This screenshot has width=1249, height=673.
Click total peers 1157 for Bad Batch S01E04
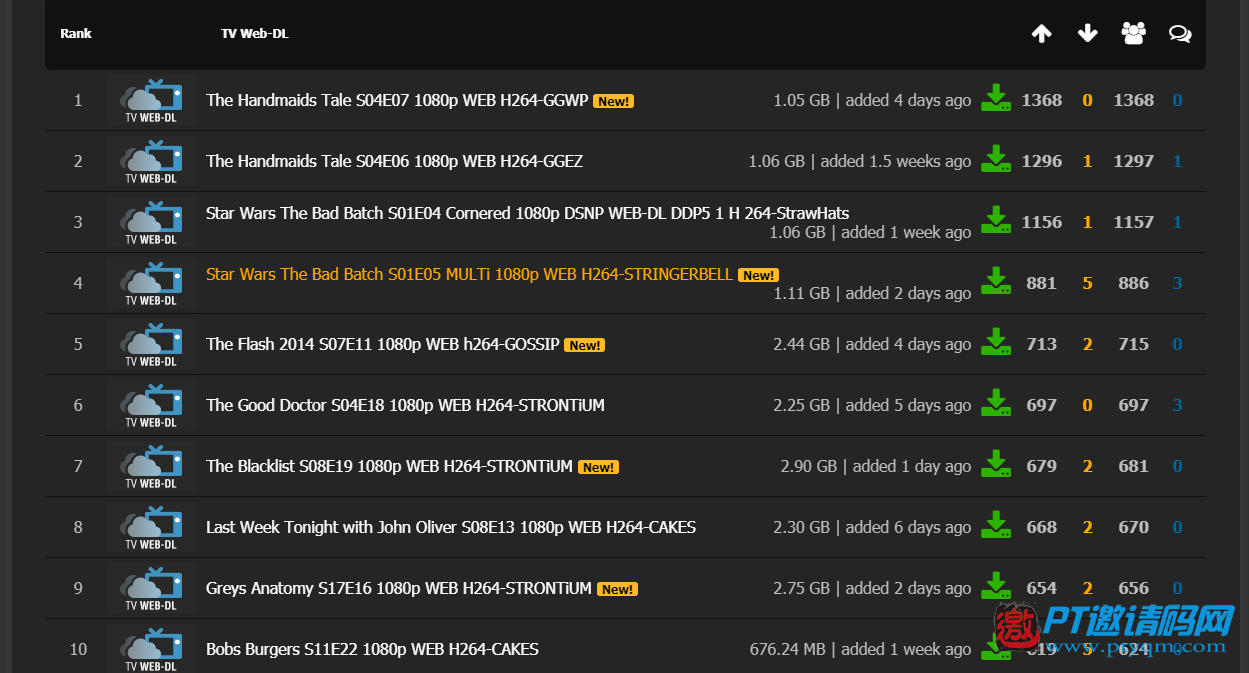(x=1133, y=222)
